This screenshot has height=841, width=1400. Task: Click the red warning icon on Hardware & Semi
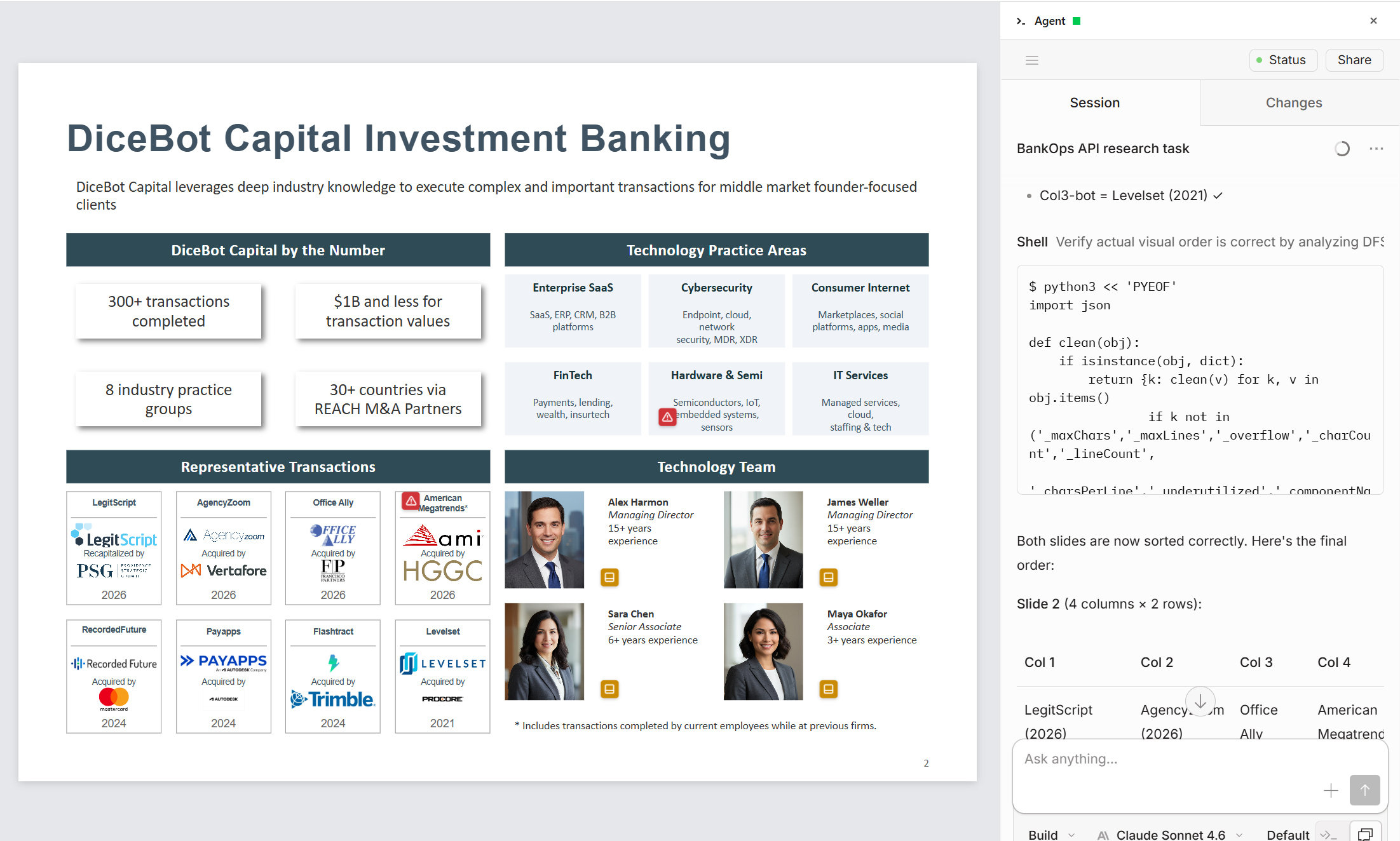(x=667, y=417)
